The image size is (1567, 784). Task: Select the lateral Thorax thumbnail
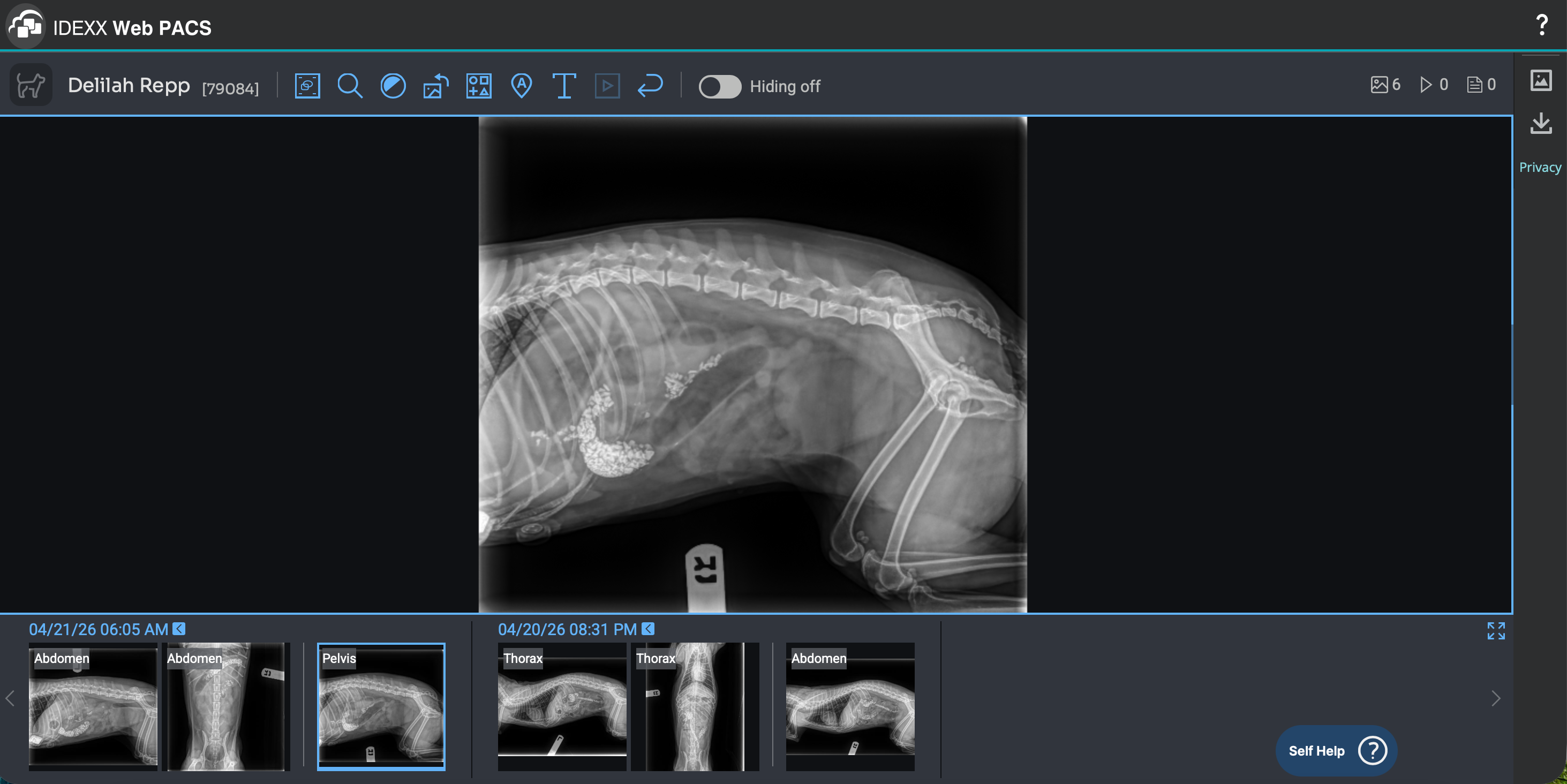(x=562, y=707)
